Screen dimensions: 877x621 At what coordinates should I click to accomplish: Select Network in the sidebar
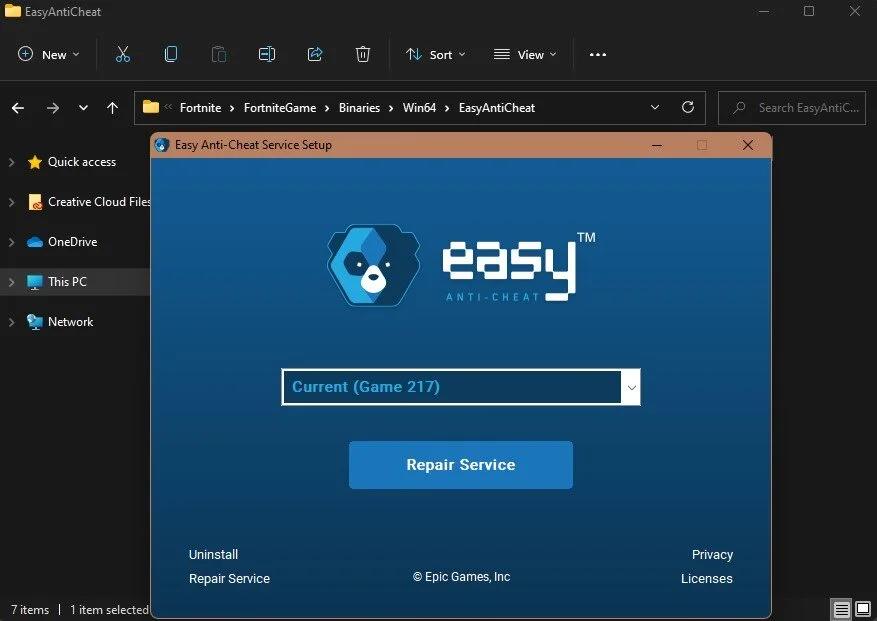[x=70, y=322]
